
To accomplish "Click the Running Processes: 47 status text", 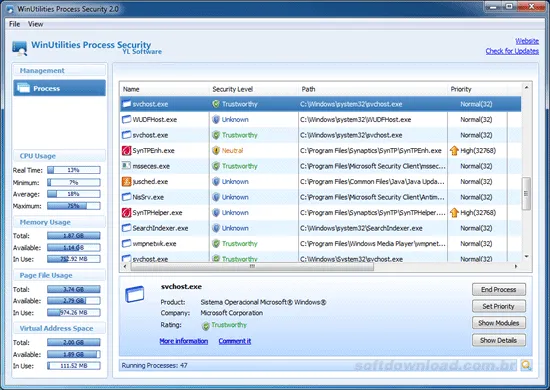I will (154, 365).
